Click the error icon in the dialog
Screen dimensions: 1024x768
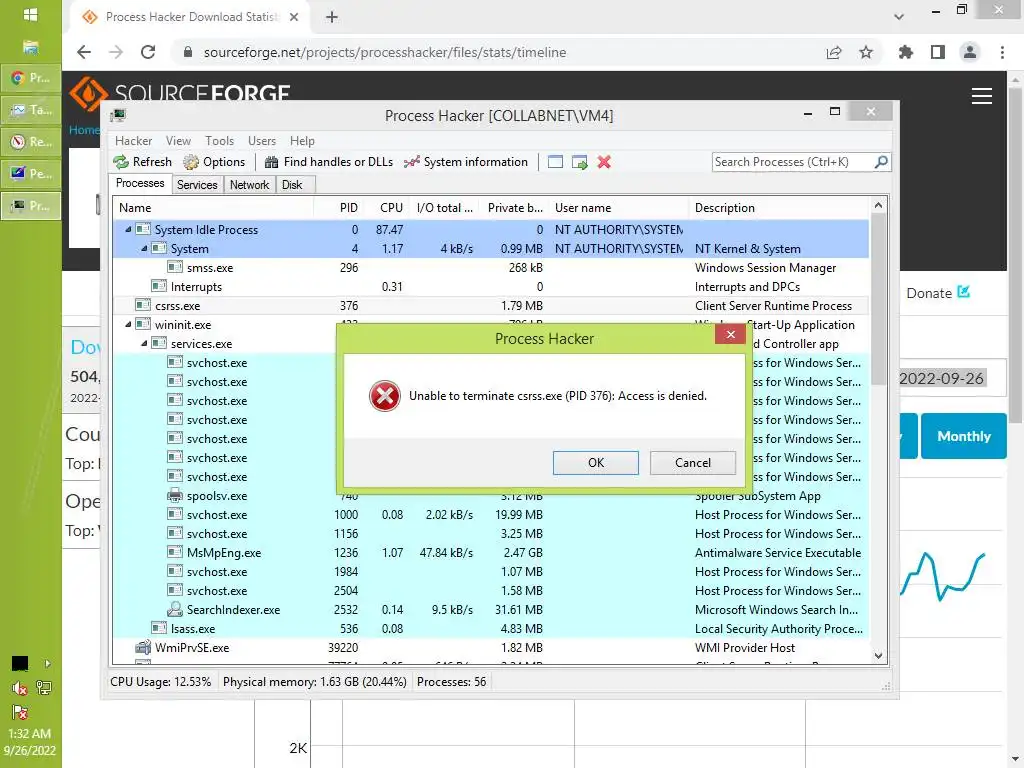coord(385,396)
